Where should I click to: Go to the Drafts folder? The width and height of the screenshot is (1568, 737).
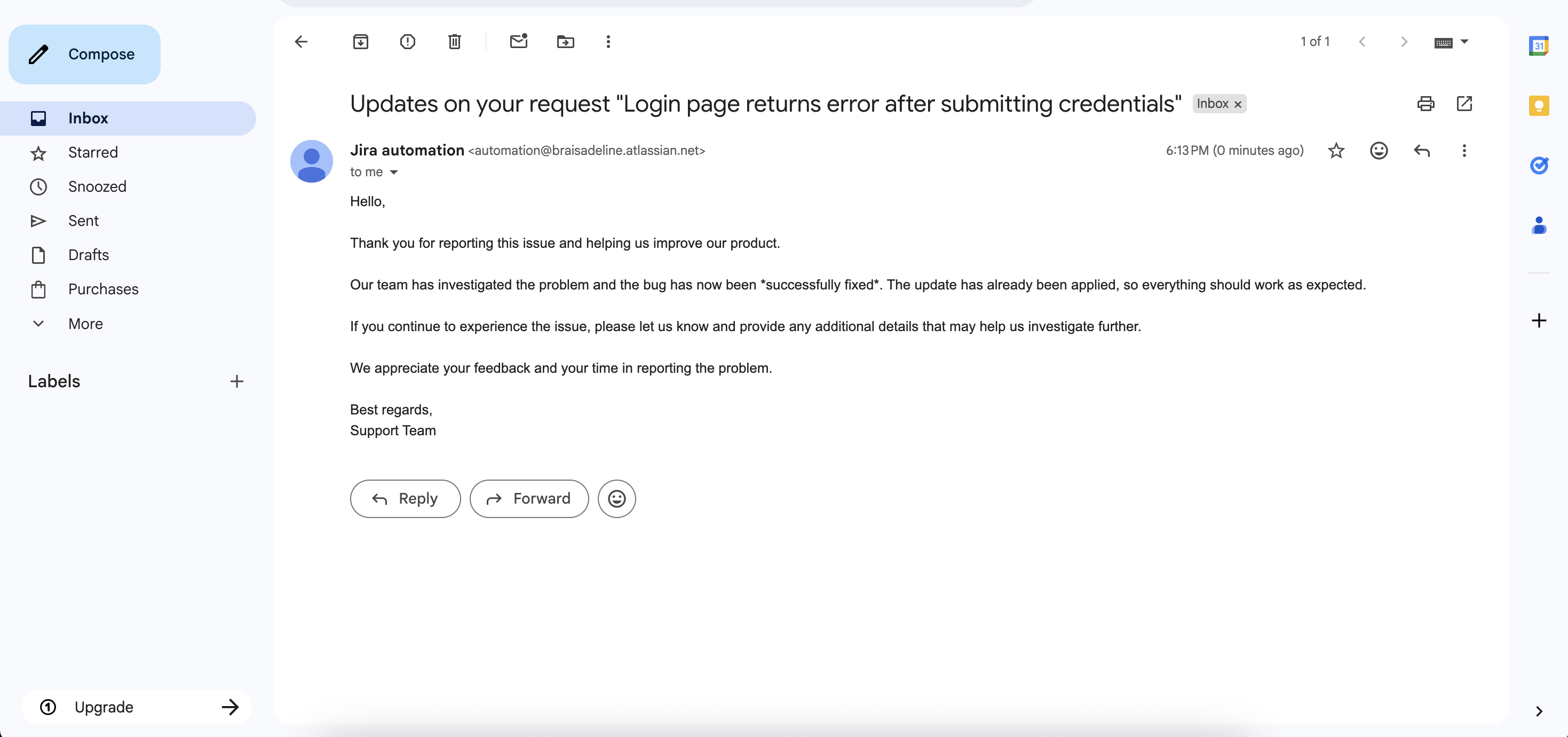coord(88,255)
